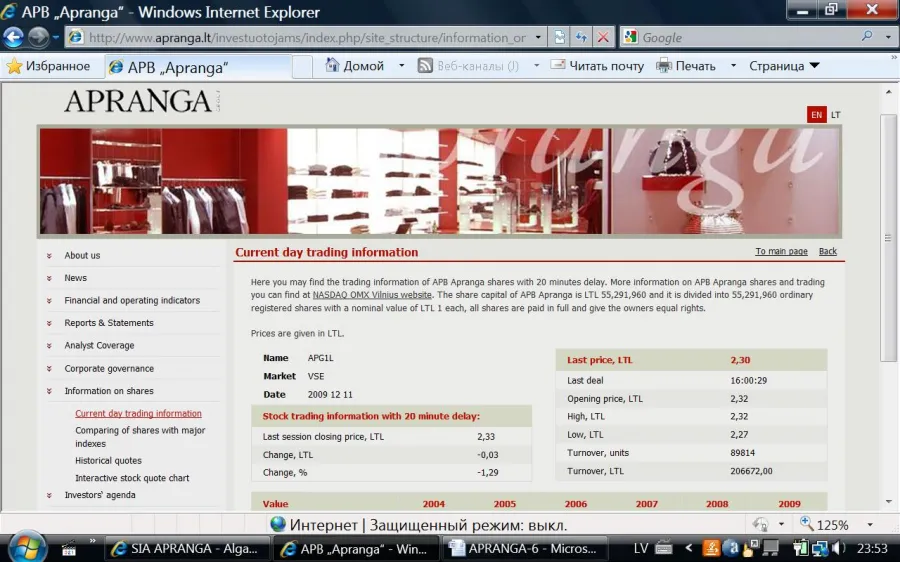Click the Back link on page
The width and height of the screenshot is (900, 562).
click(x=828, y=251)
